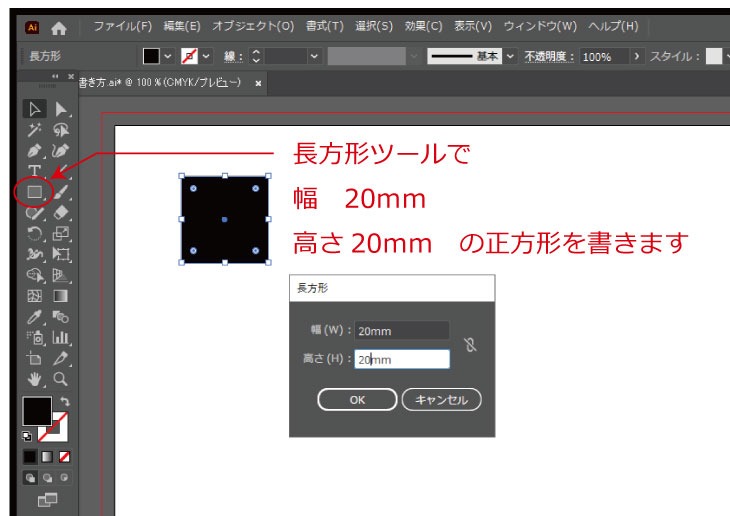Expand the opacity slider arrow
This screenshot has width=730, height=516.
click(x=636, y=56)
